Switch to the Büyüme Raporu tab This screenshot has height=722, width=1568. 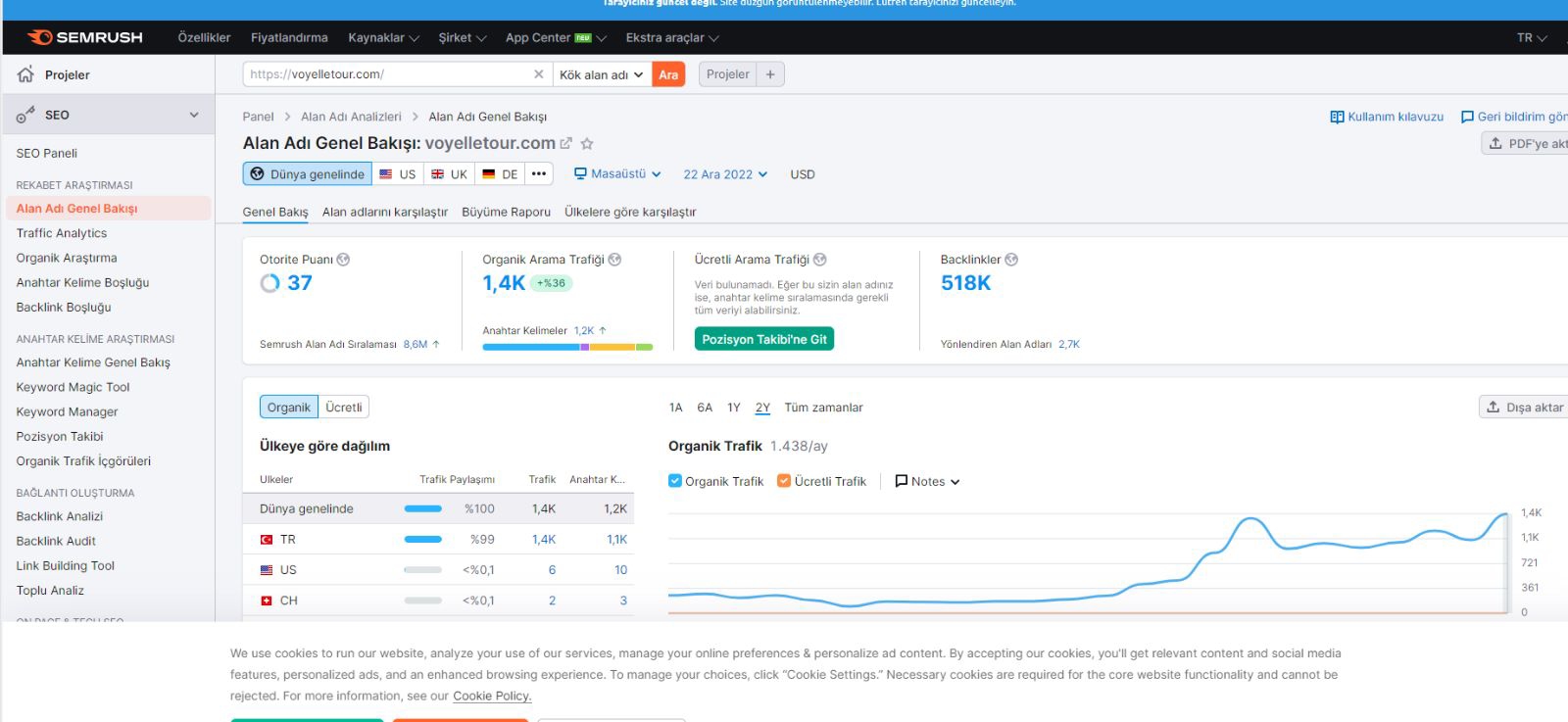(506, 212)
